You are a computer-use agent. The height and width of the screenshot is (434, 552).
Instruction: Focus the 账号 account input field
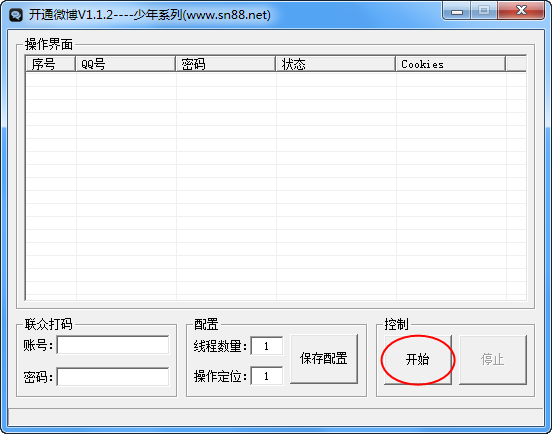click(x=113, y=345)
